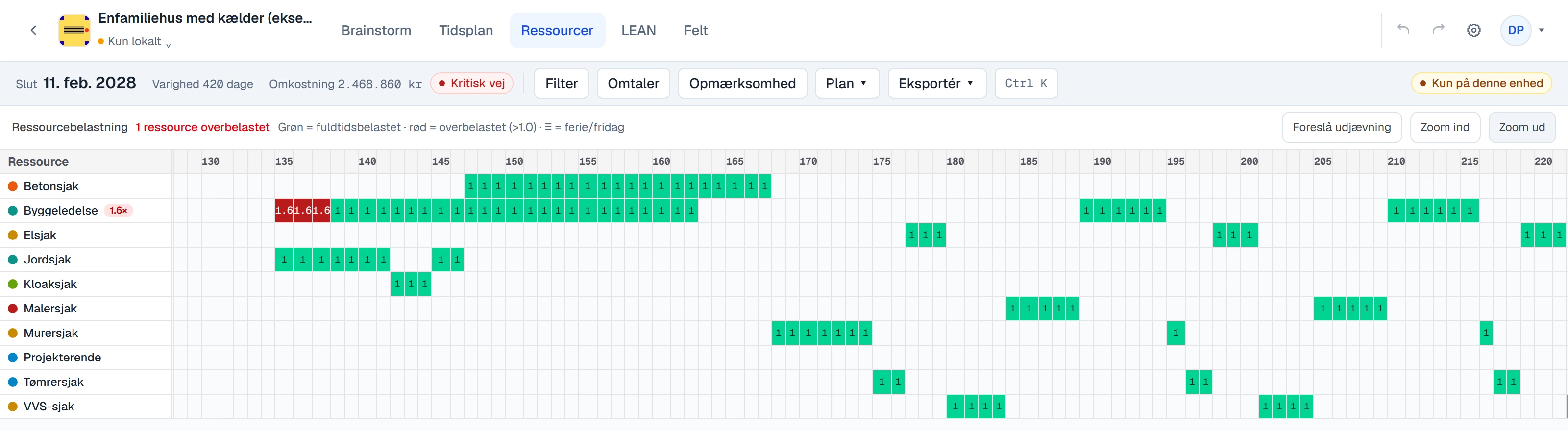Redo the last action
Screen dimensions: 1568x431
[1438, 30]
